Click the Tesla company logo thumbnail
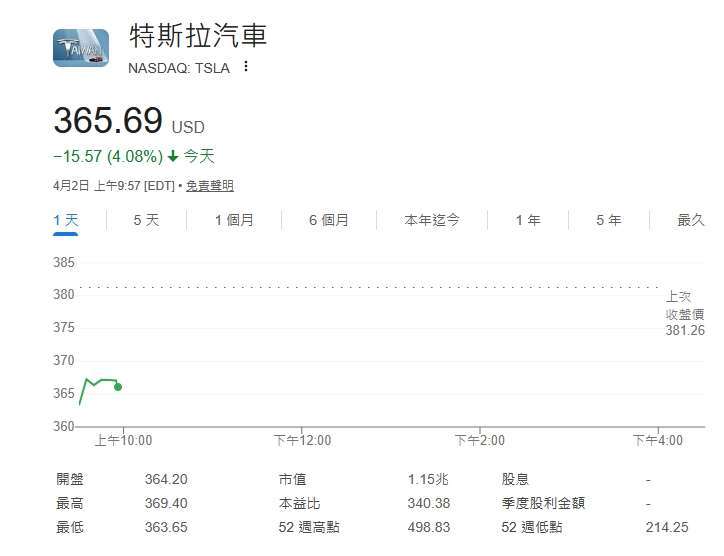The height and width of the screenshot is (556, 724). tap(81, 47)
